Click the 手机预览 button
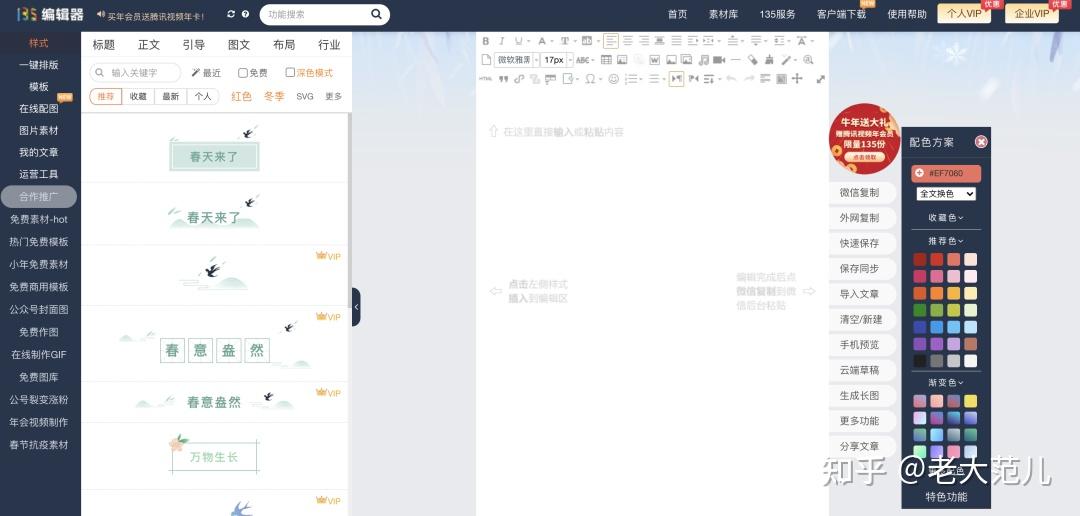 [860, 344]
